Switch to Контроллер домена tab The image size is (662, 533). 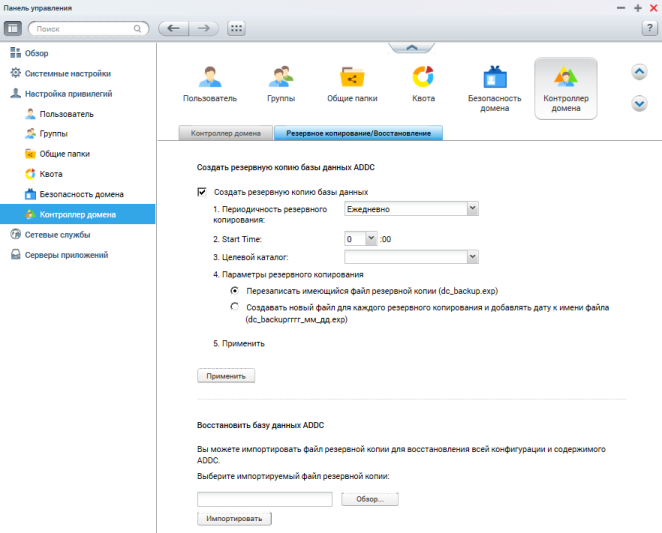[x=225, y=133]
